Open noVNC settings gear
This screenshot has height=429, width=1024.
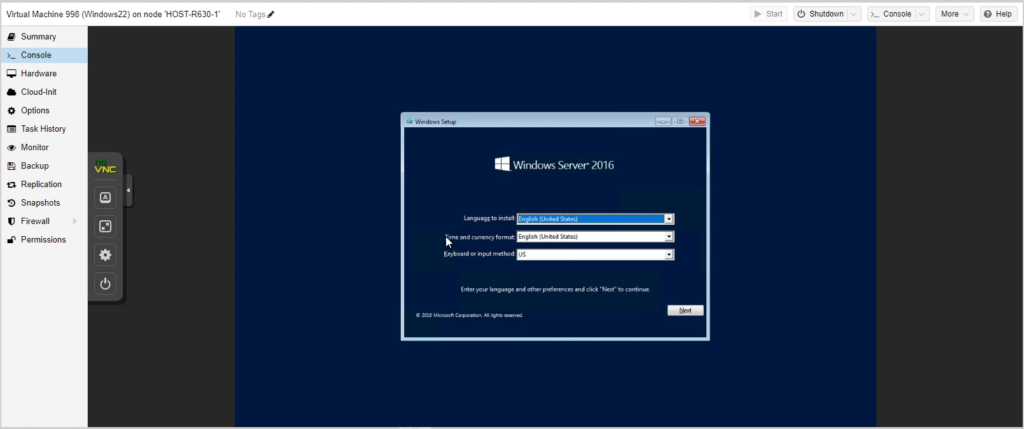coord(105,255)
